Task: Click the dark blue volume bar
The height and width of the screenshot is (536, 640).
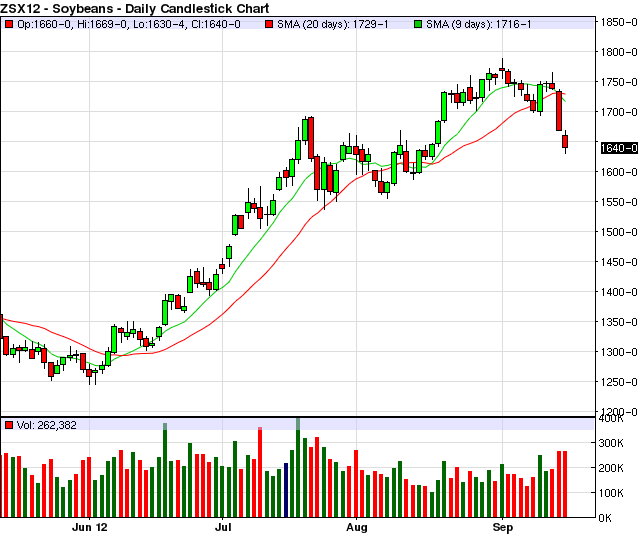Action: 286,490
